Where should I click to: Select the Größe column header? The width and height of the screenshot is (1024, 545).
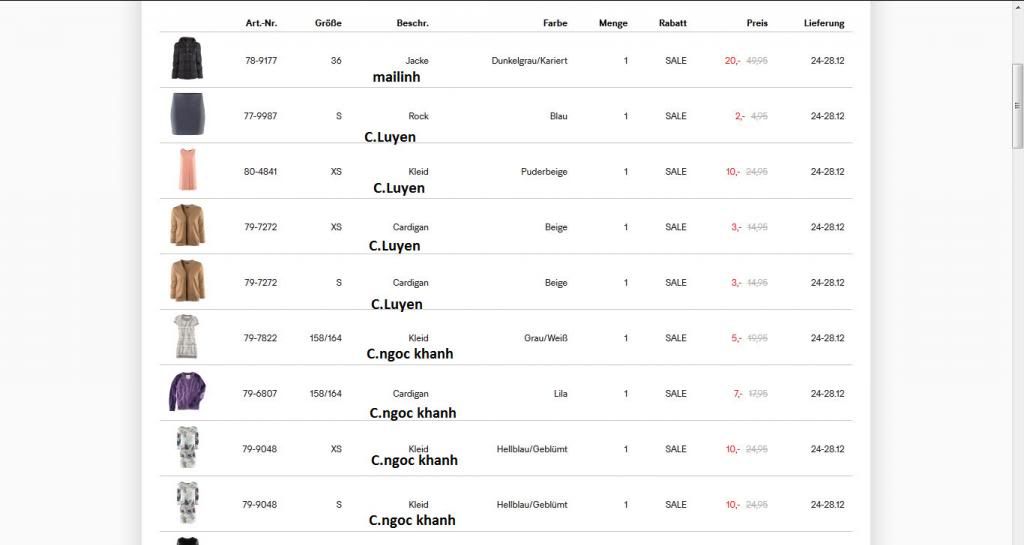[x=328, y=23]
